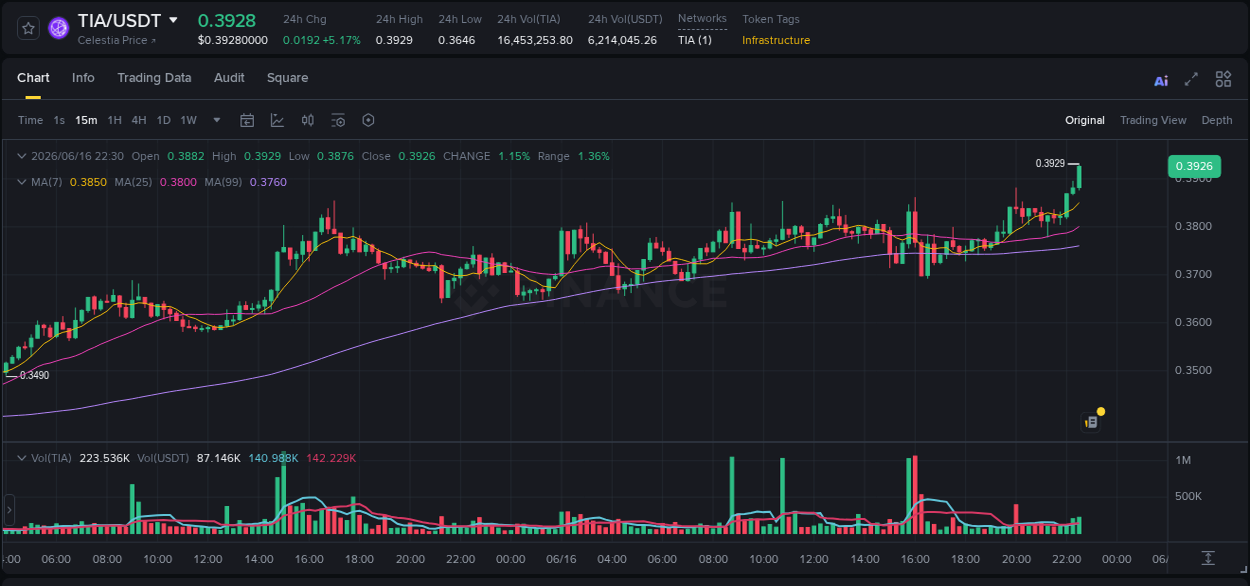This screenshot has width=1250, height=586.
Task: Click the CHANGE 1.15% value
Action: coord(514,156)
